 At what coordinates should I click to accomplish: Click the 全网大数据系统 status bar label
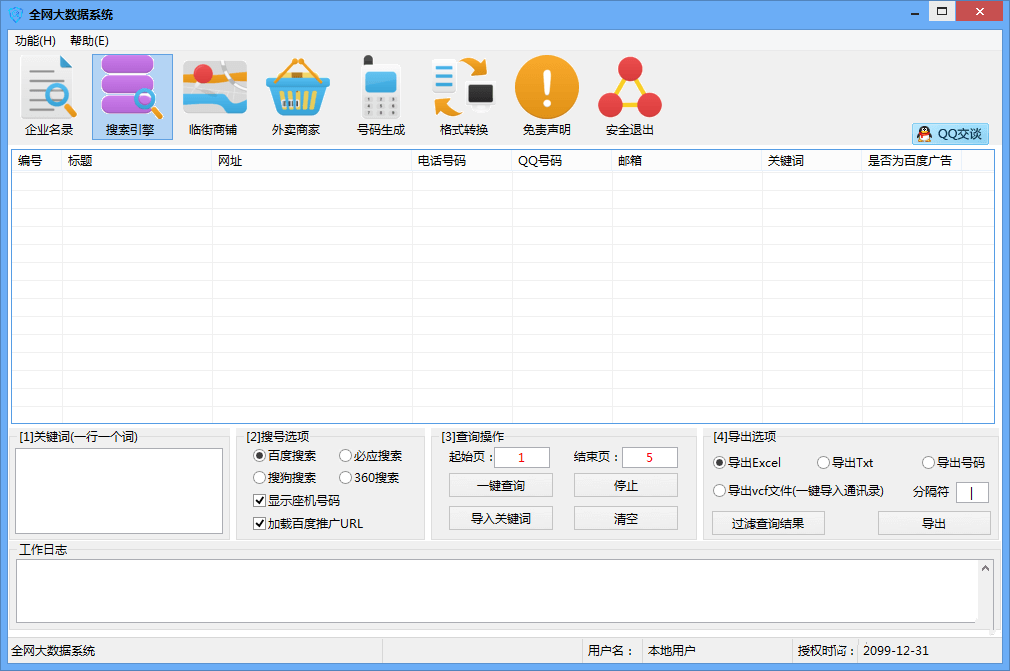[53, 650]
